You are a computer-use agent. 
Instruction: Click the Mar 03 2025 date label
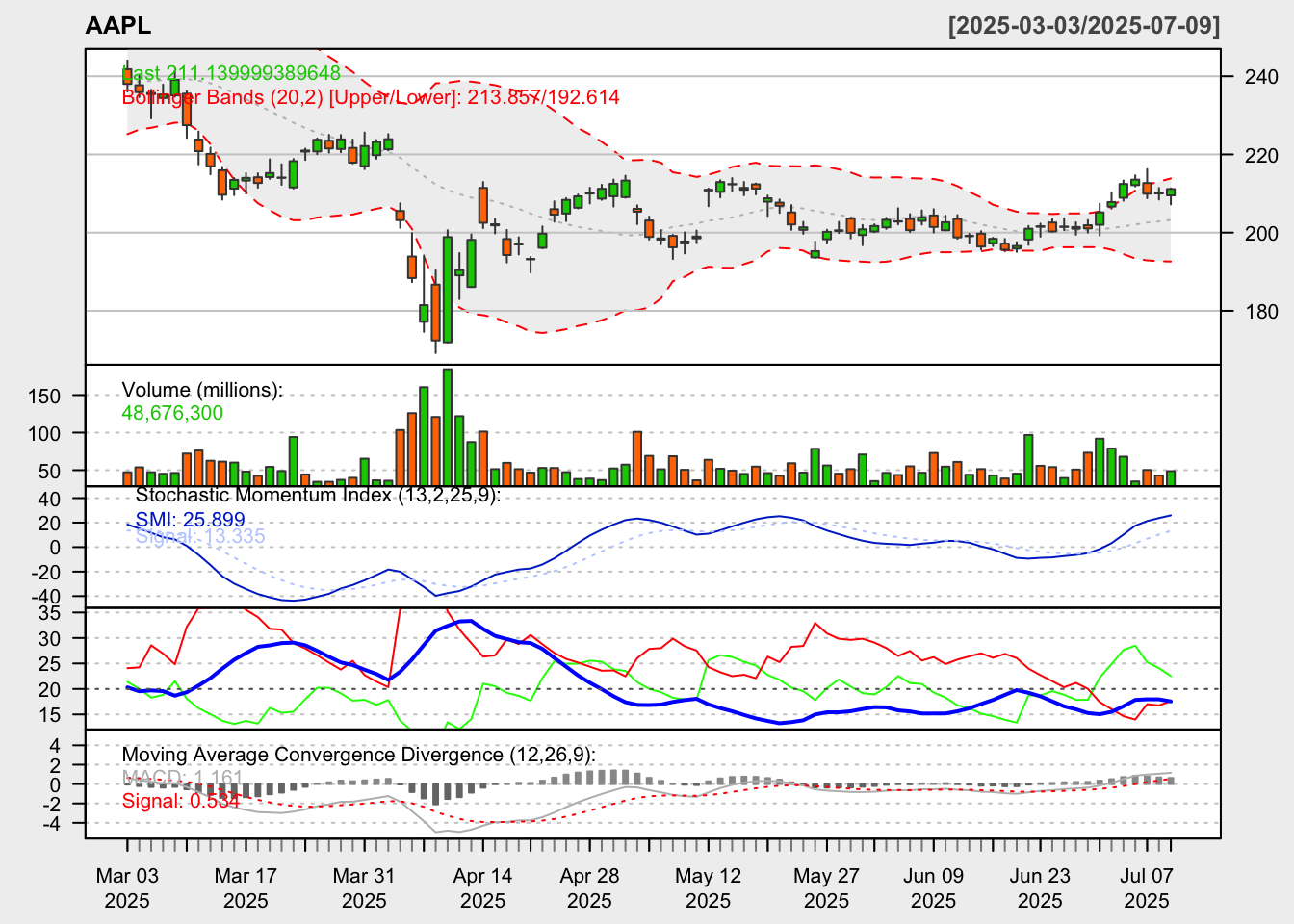coord(127,888)
